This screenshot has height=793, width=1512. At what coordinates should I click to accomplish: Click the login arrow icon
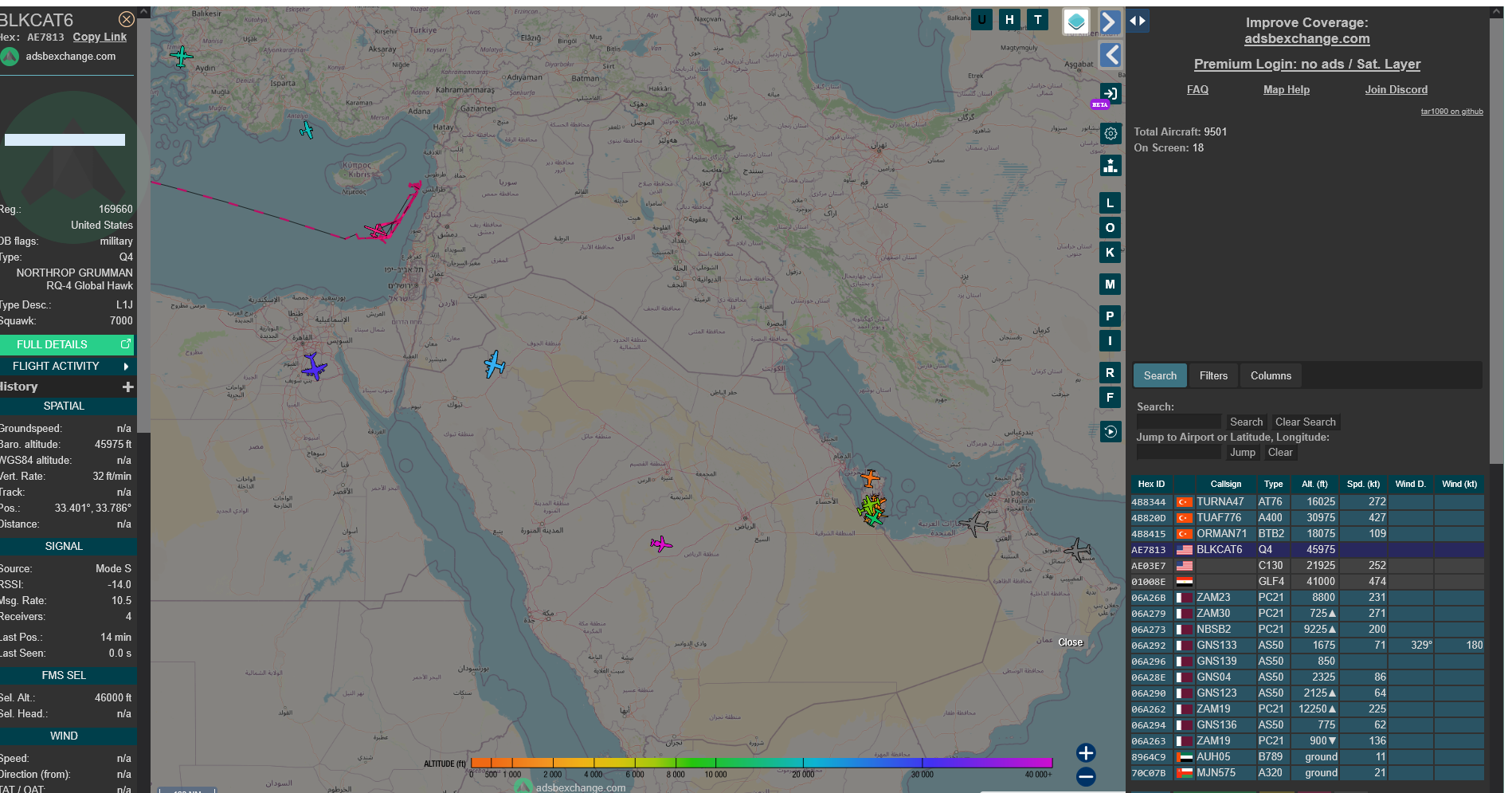pos(1110,93)
